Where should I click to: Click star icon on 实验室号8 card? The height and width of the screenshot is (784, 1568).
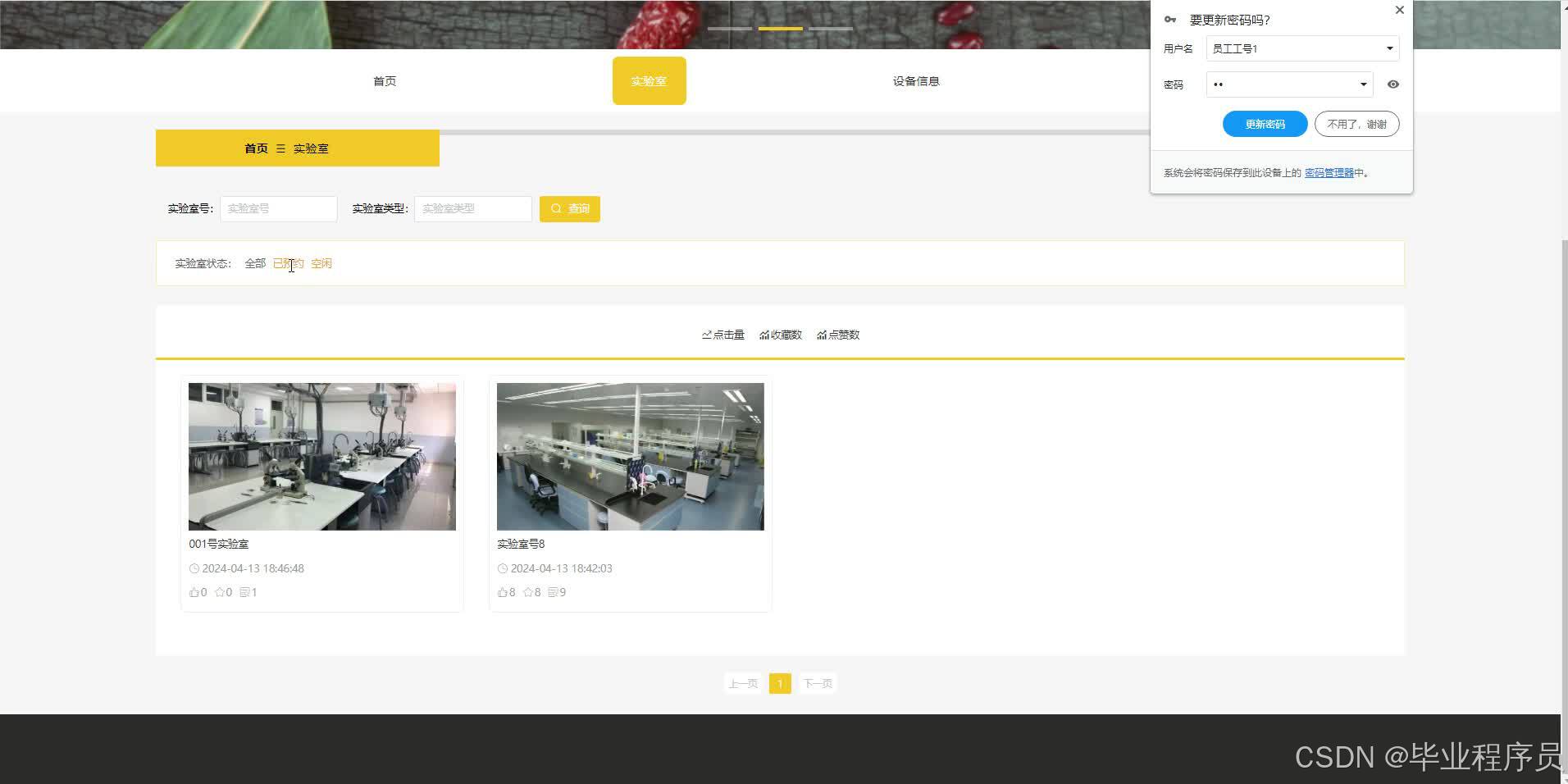coord(528,592)
